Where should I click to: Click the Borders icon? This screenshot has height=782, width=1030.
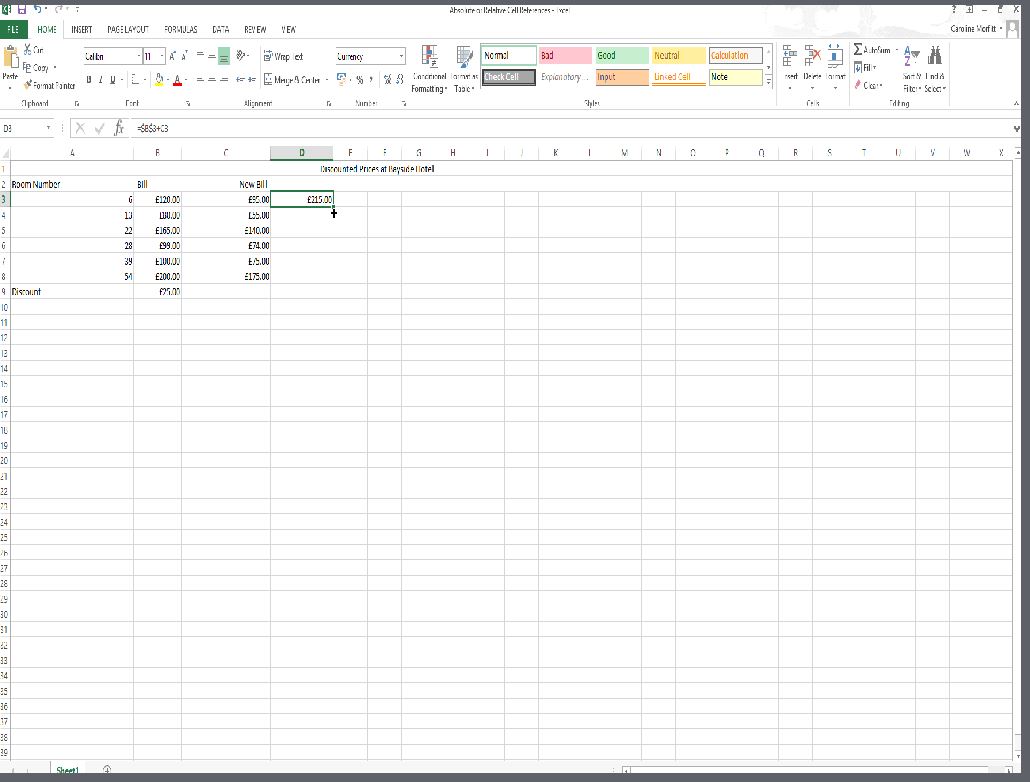(x=135, y=80)
